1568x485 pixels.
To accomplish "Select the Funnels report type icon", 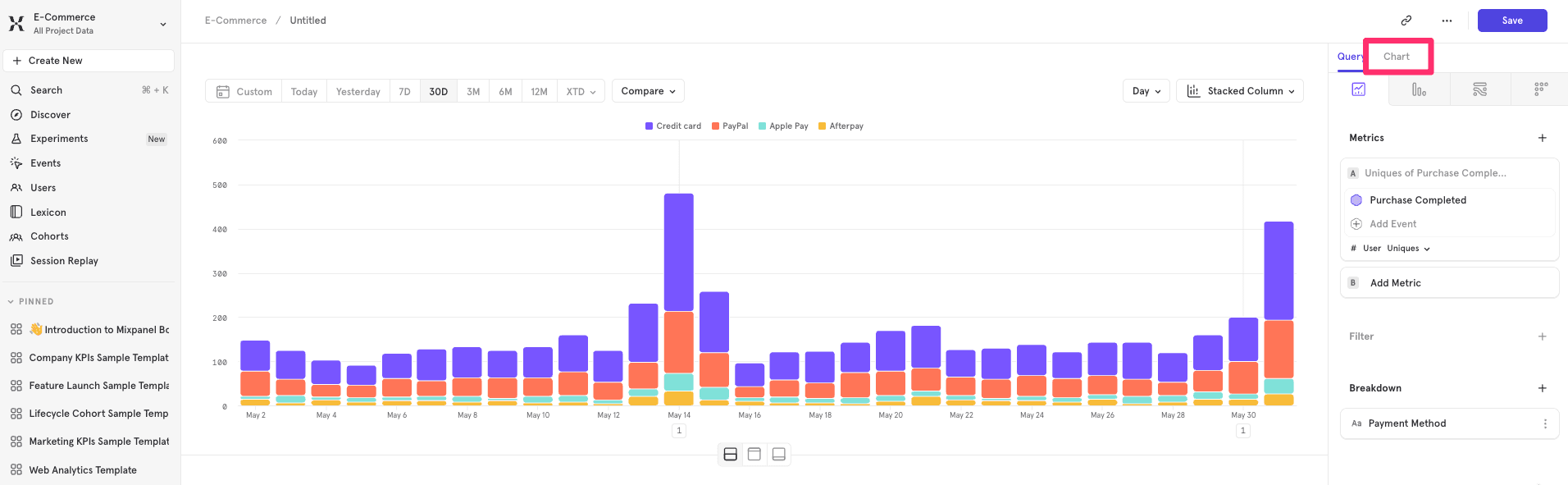I will click(x=1419, y=89).
